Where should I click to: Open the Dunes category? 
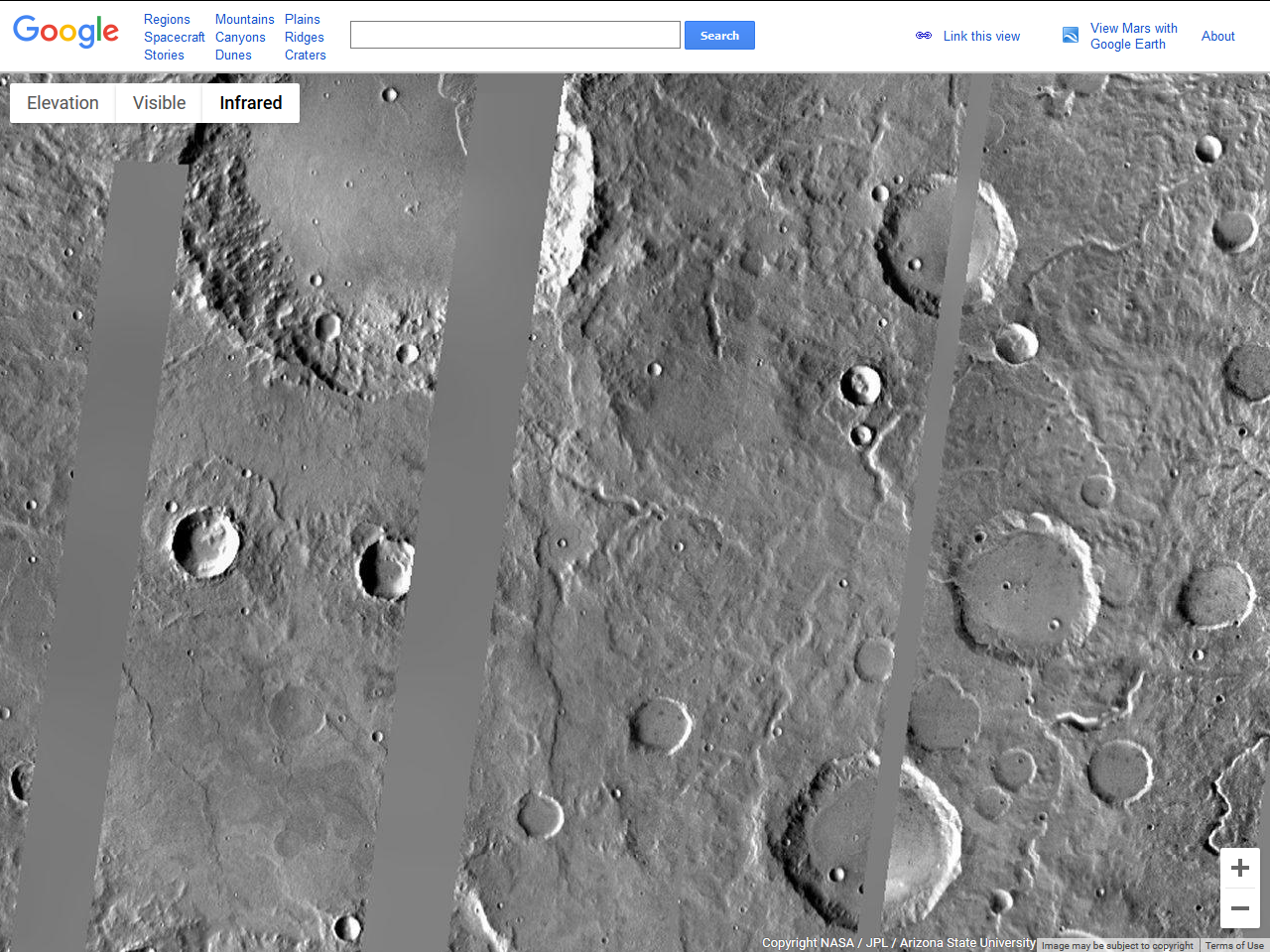233,55
